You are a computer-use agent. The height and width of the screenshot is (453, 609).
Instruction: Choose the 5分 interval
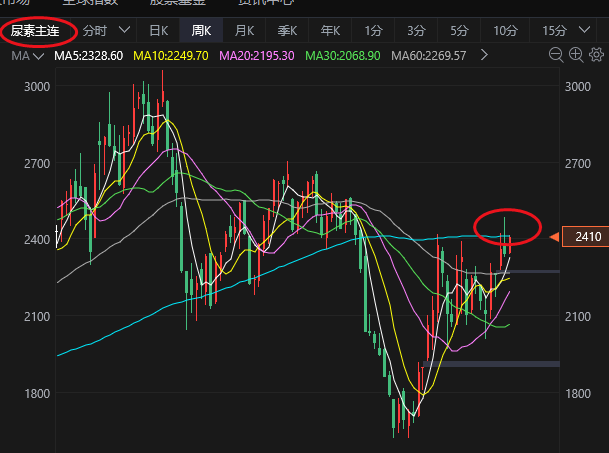pos(459,31)
